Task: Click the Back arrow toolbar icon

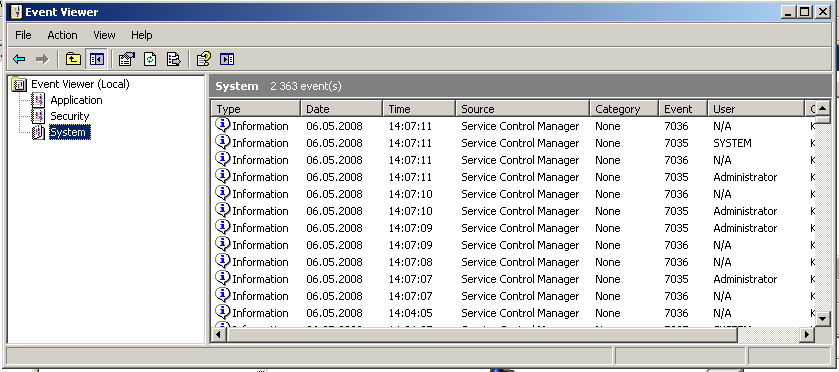Action: 19,59
